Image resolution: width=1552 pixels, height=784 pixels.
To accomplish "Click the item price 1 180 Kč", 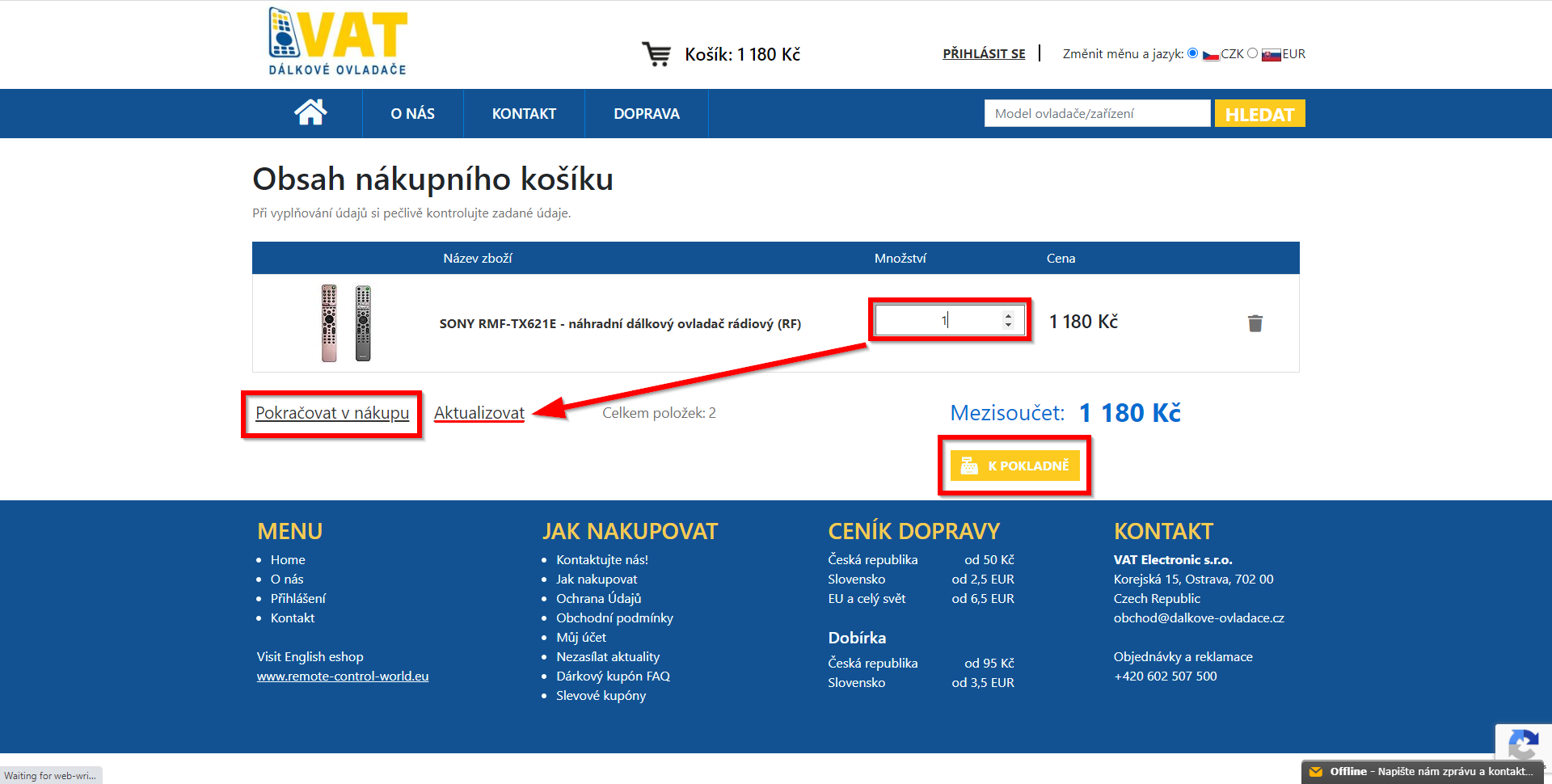I will coord(1083,322).
